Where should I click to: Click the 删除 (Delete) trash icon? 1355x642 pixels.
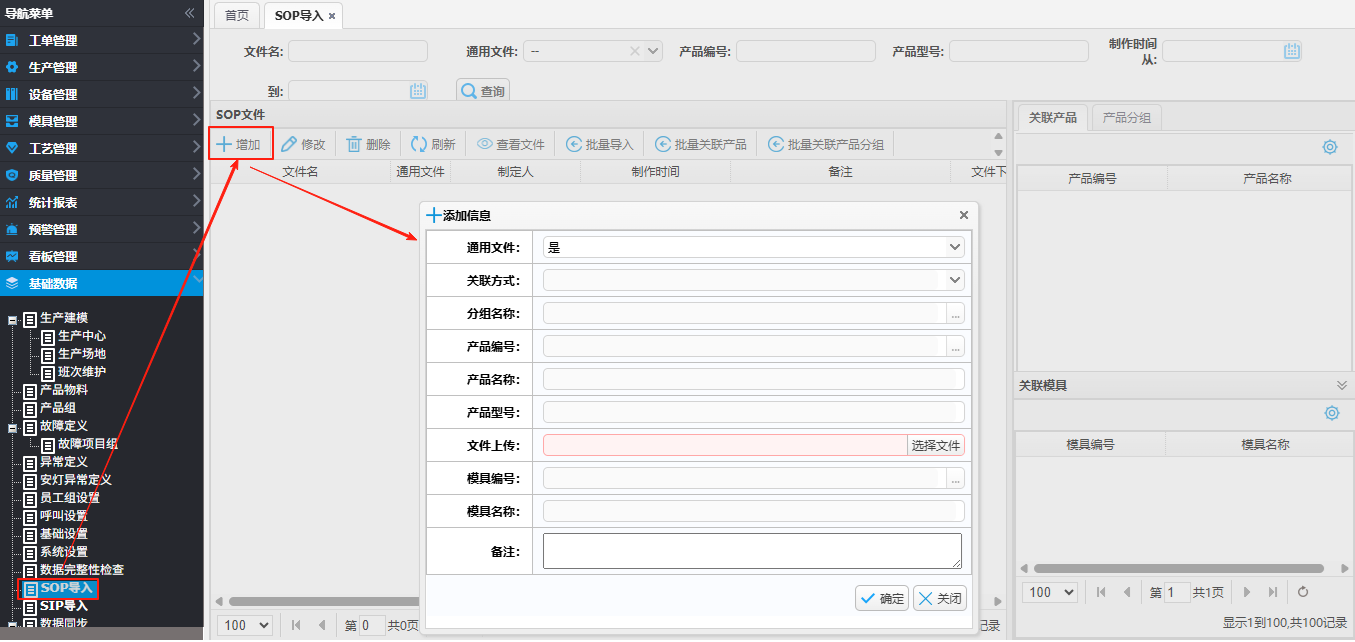pyautogui.click(x=354, y=144)
